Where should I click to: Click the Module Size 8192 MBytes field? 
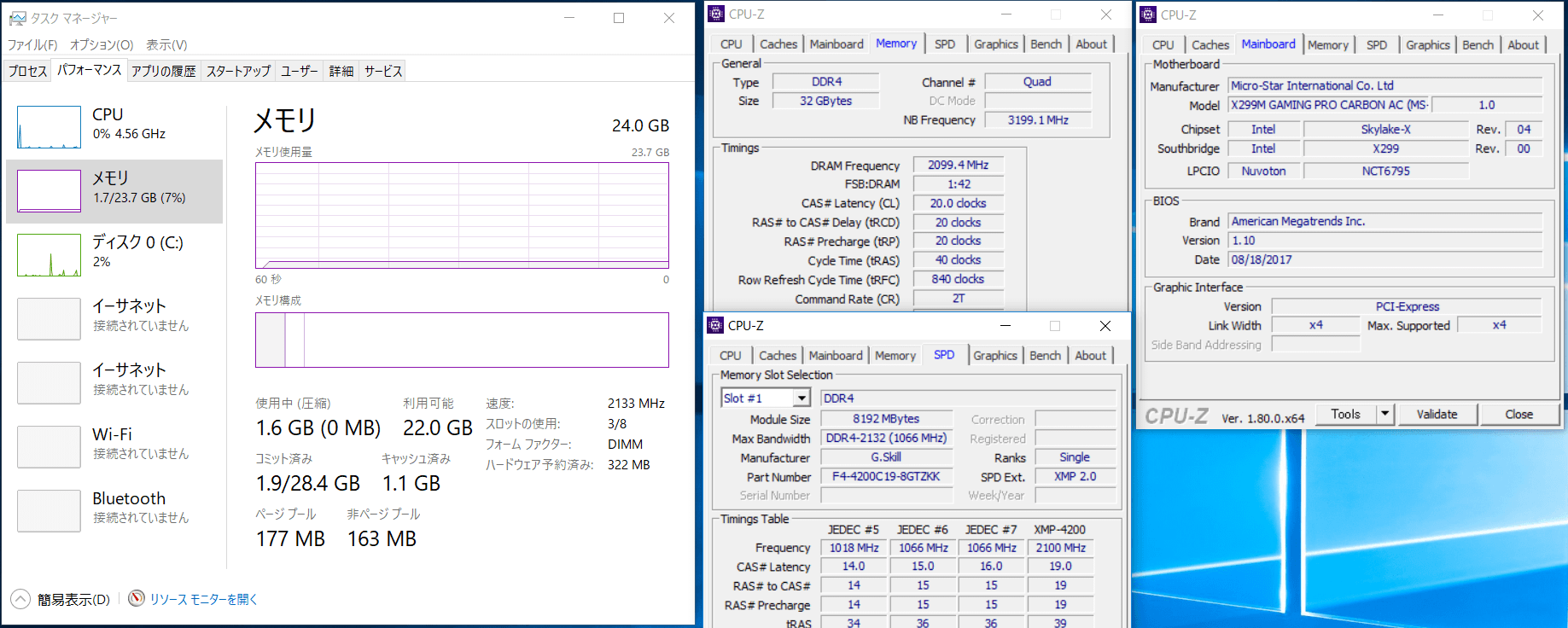886,419
